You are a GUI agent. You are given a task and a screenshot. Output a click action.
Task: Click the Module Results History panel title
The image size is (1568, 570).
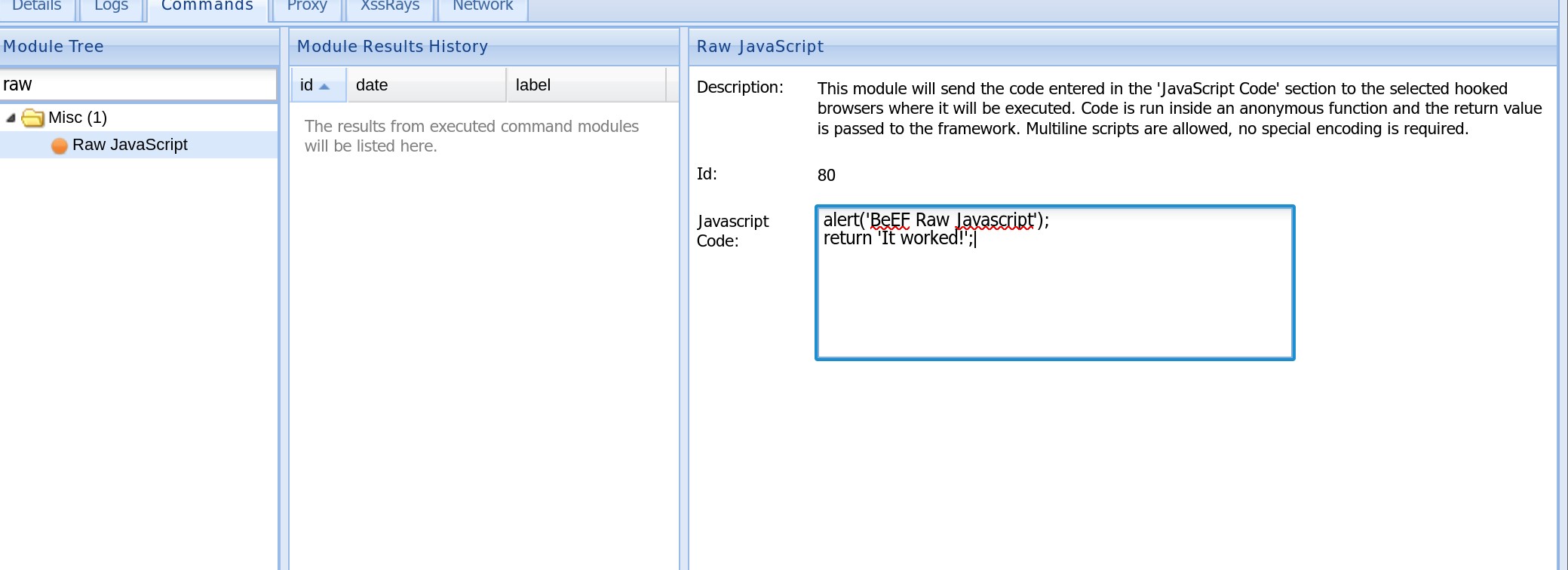click(392, 47)
